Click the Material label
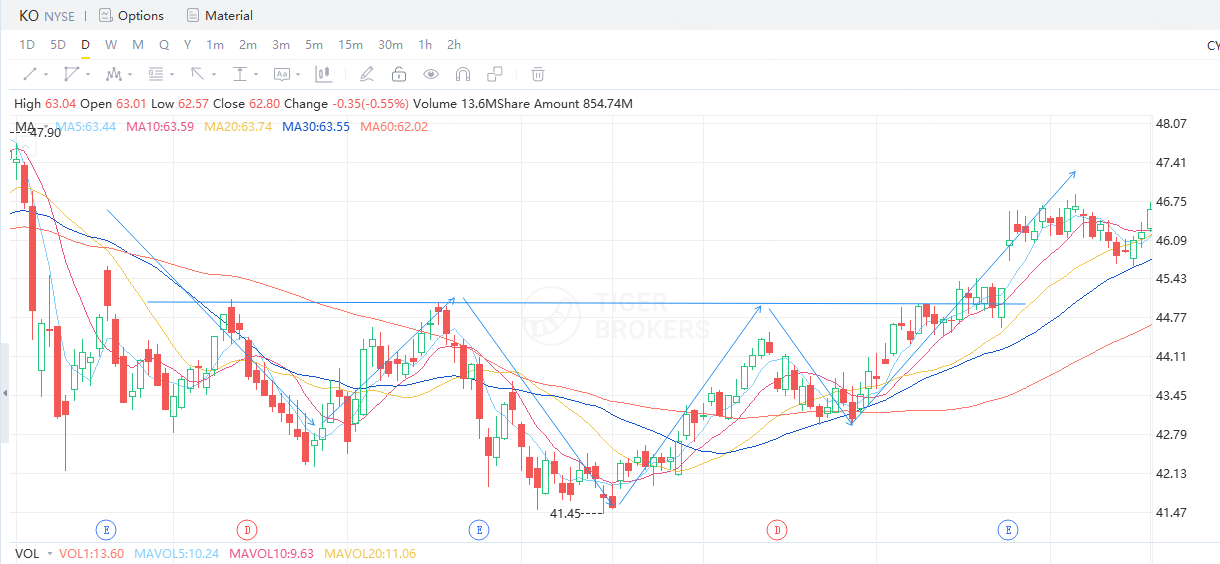 229,15
